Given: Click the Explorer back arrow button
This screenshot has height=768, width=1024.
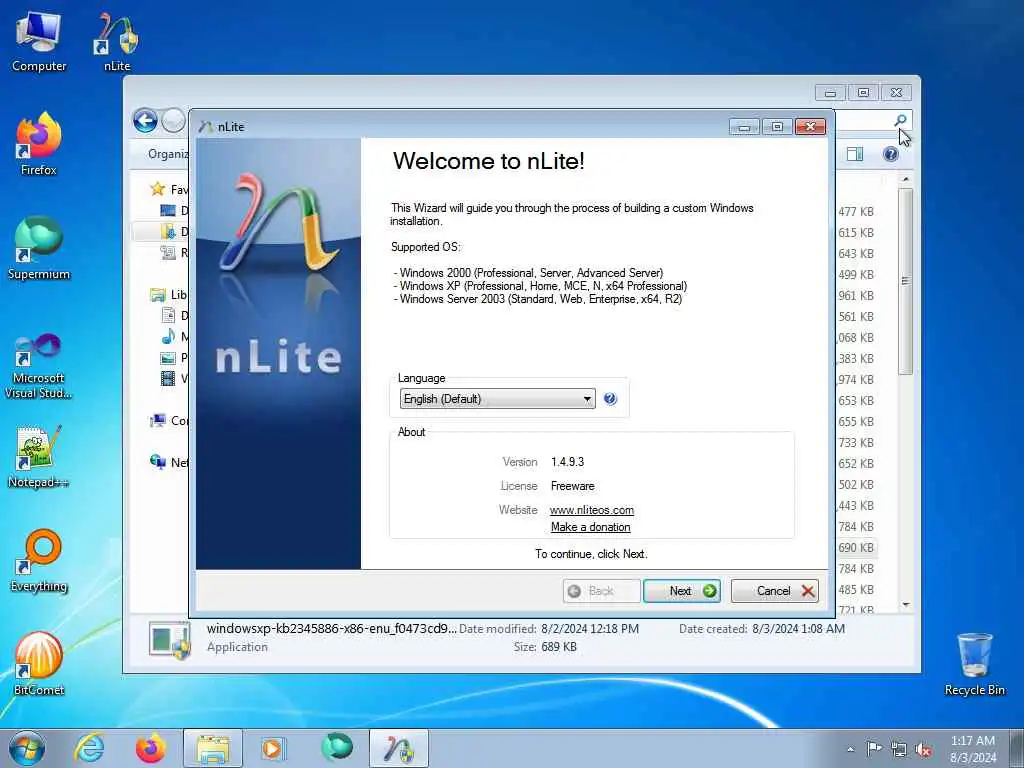Looking at the screenshot, I should tap(145, 121).
